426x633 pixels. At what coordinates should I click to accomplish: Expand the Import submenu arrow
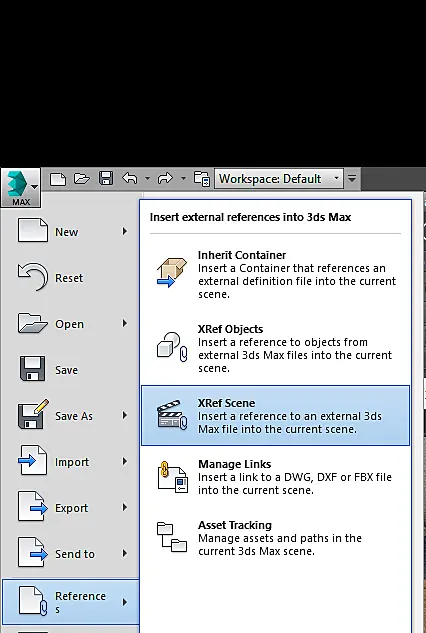(x=125, y=461)
